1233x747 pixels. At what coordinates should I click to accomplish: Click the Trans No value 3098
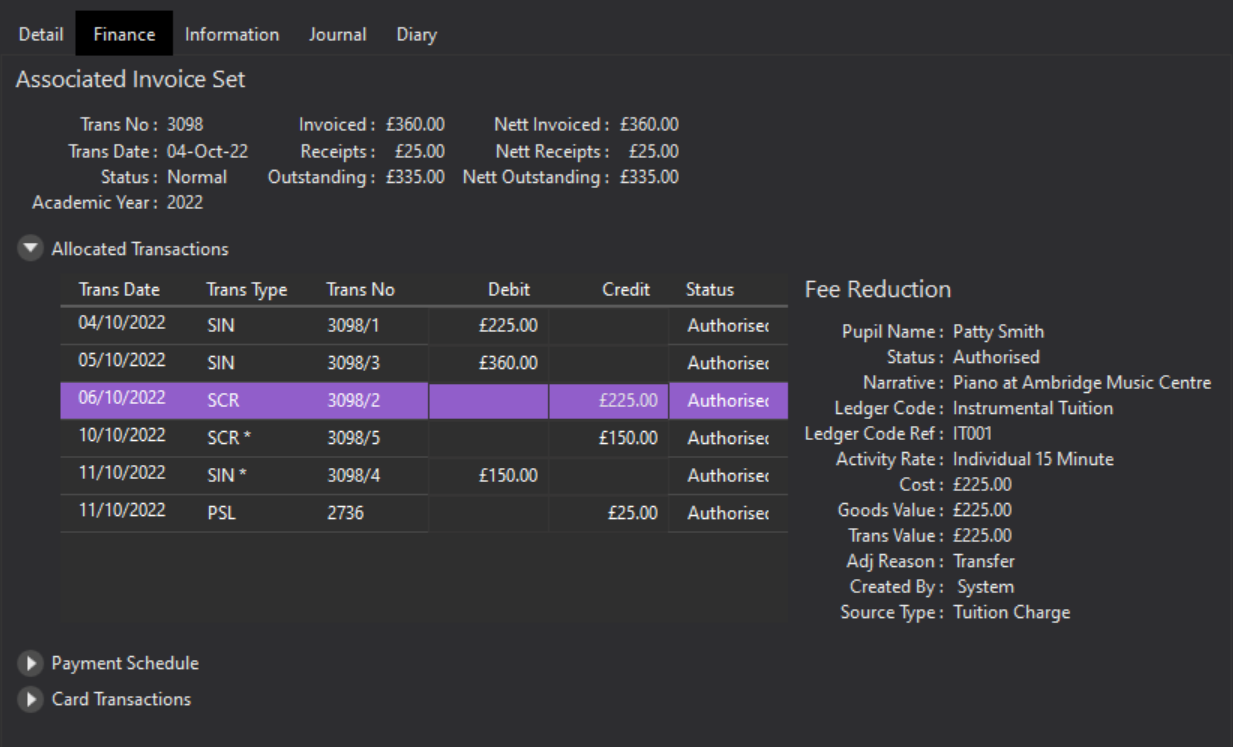pyautogui.click(x=185, y=125)
